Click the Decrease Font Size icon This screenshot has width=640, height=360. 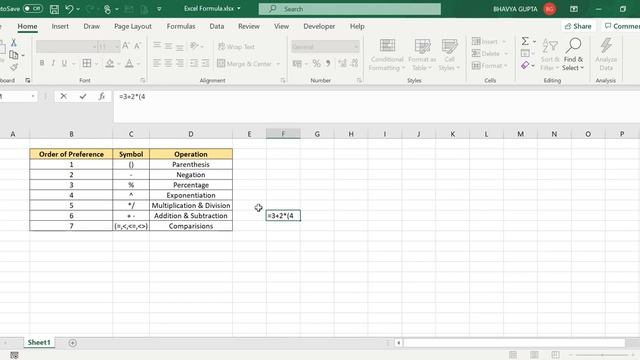pyautogui.click(x=138, y=46)
